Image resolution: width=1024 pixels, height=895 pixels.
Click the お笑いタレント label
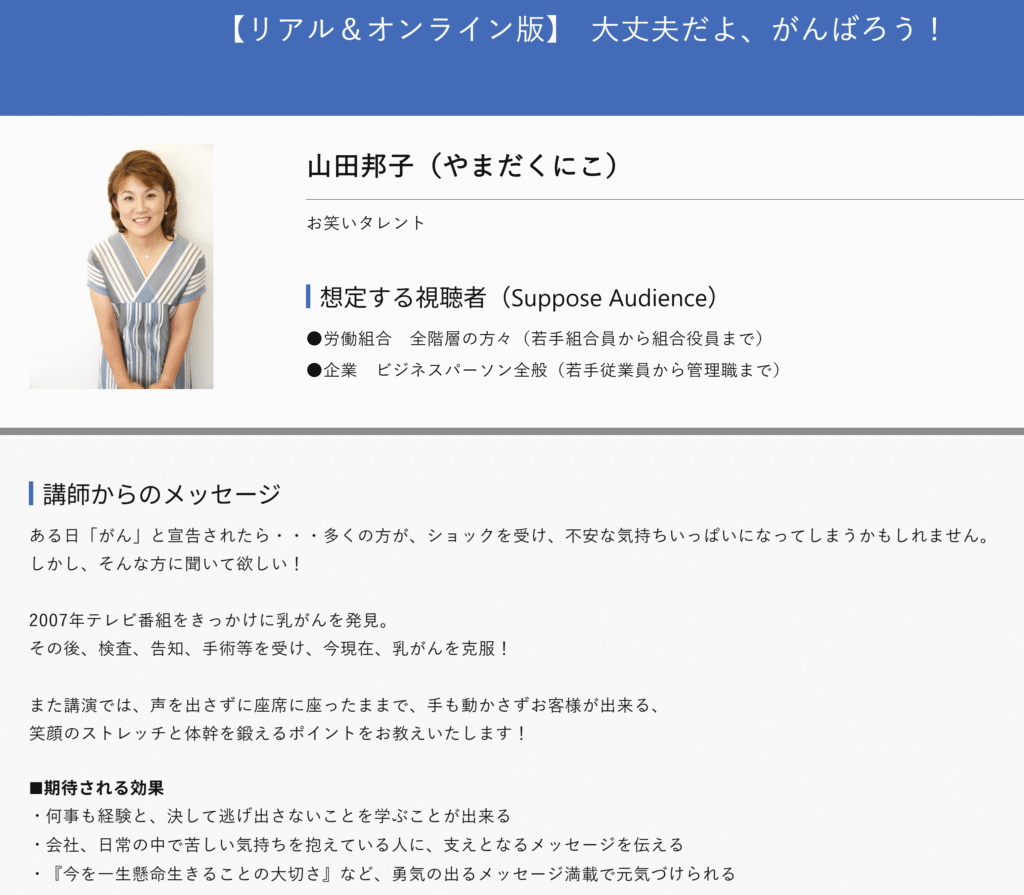pos(366,223)
